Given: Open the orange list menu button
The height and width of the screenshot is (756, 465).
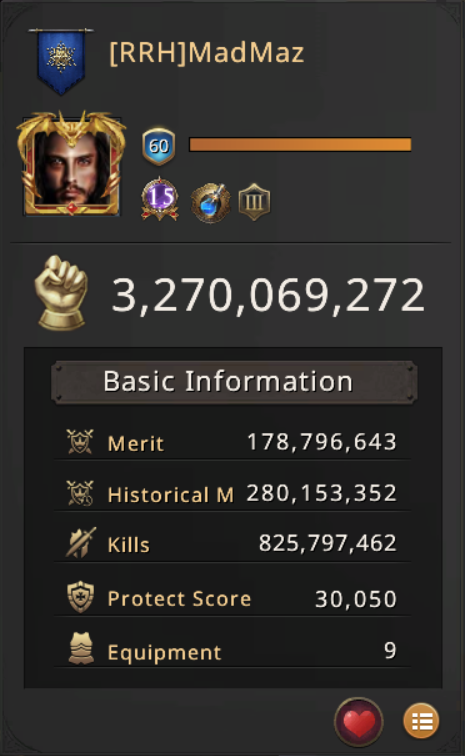Looking at the screenshot, I should [x=421, y=721].
